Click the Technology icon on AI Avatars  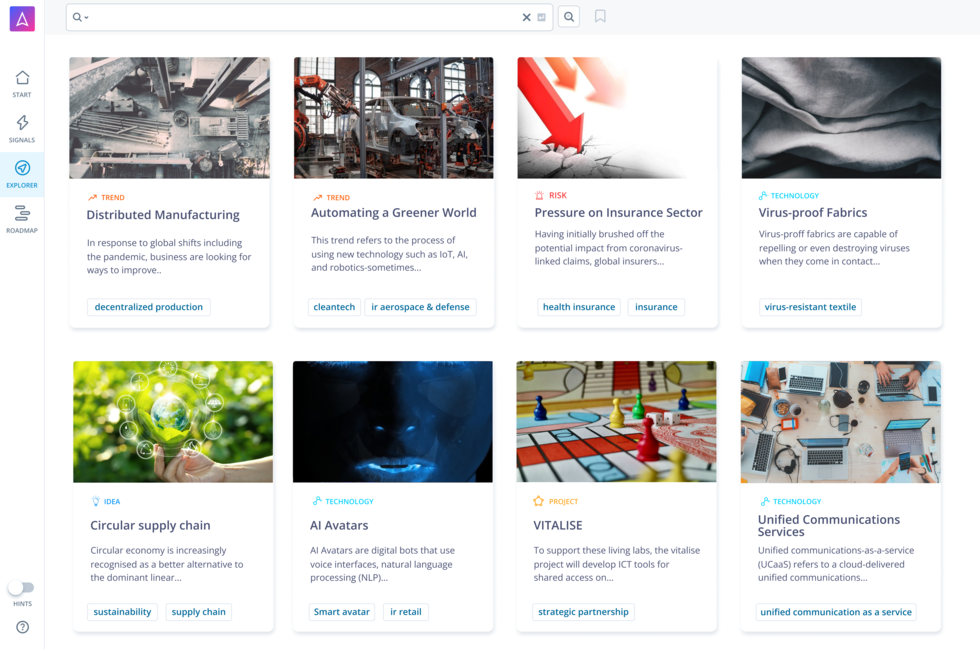[317, 501]
